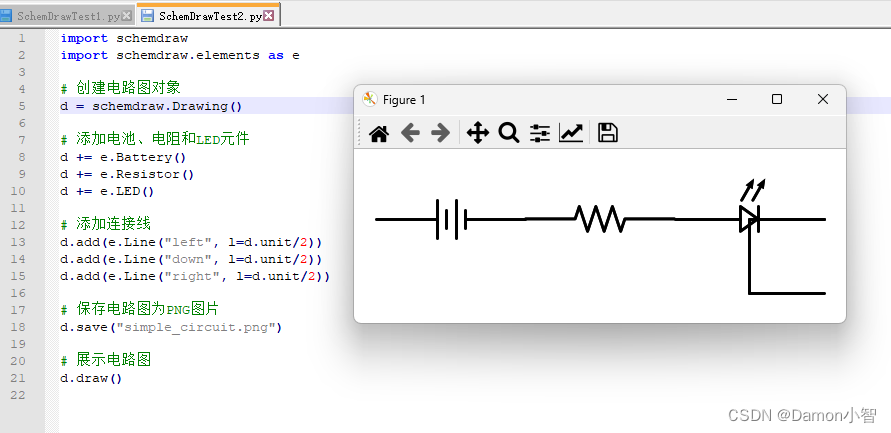Click 'd = schemdraw.Drawing()' code line

point(151,106)
